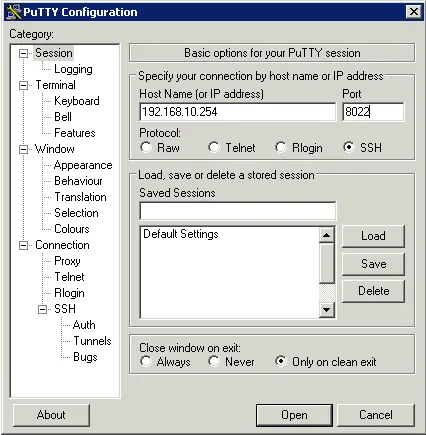Click the sessions list scrollbar thumb
The height and width of the screenshot is (435, 426).
[327, 263]
